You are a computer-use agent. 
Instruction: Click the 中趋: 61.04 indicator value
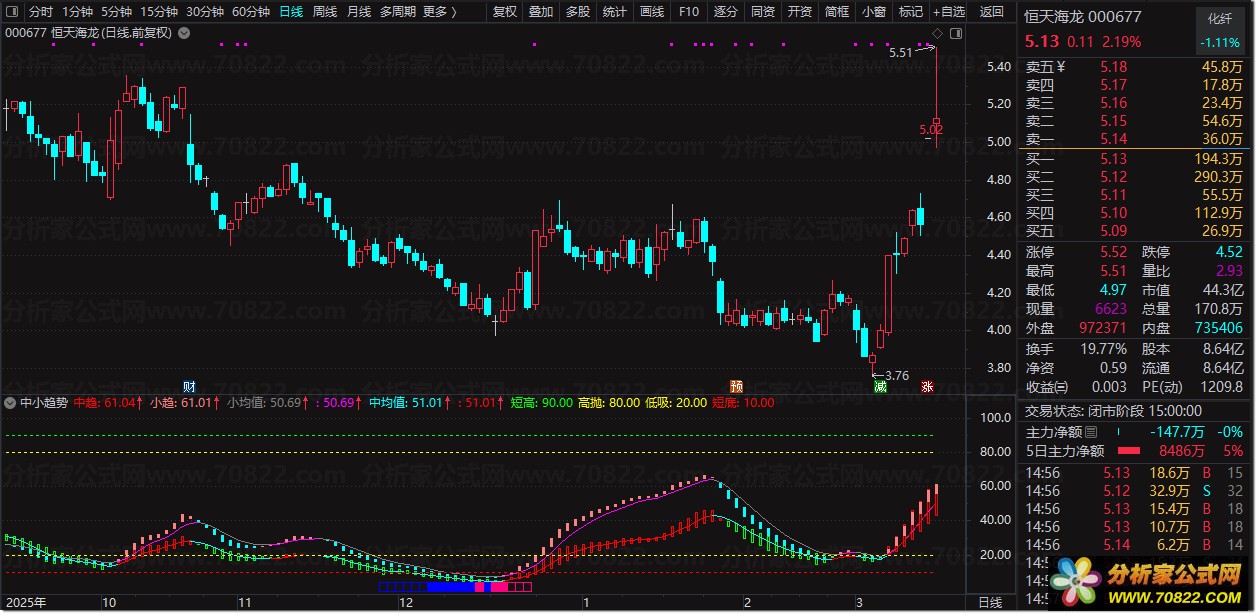(107, 403)
